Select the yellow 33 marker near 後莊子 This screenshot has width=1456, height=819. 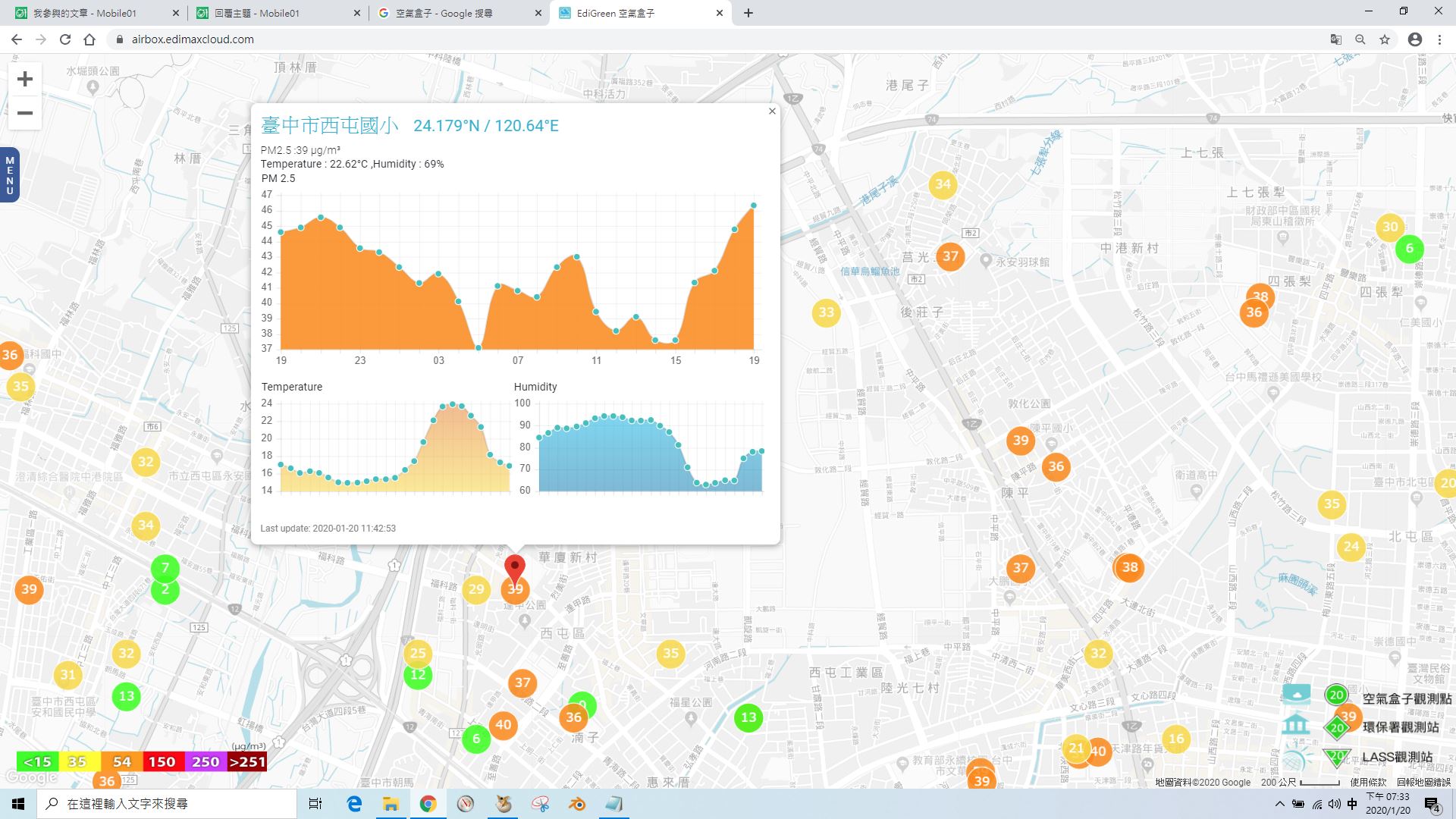click(x=826, y=312)
